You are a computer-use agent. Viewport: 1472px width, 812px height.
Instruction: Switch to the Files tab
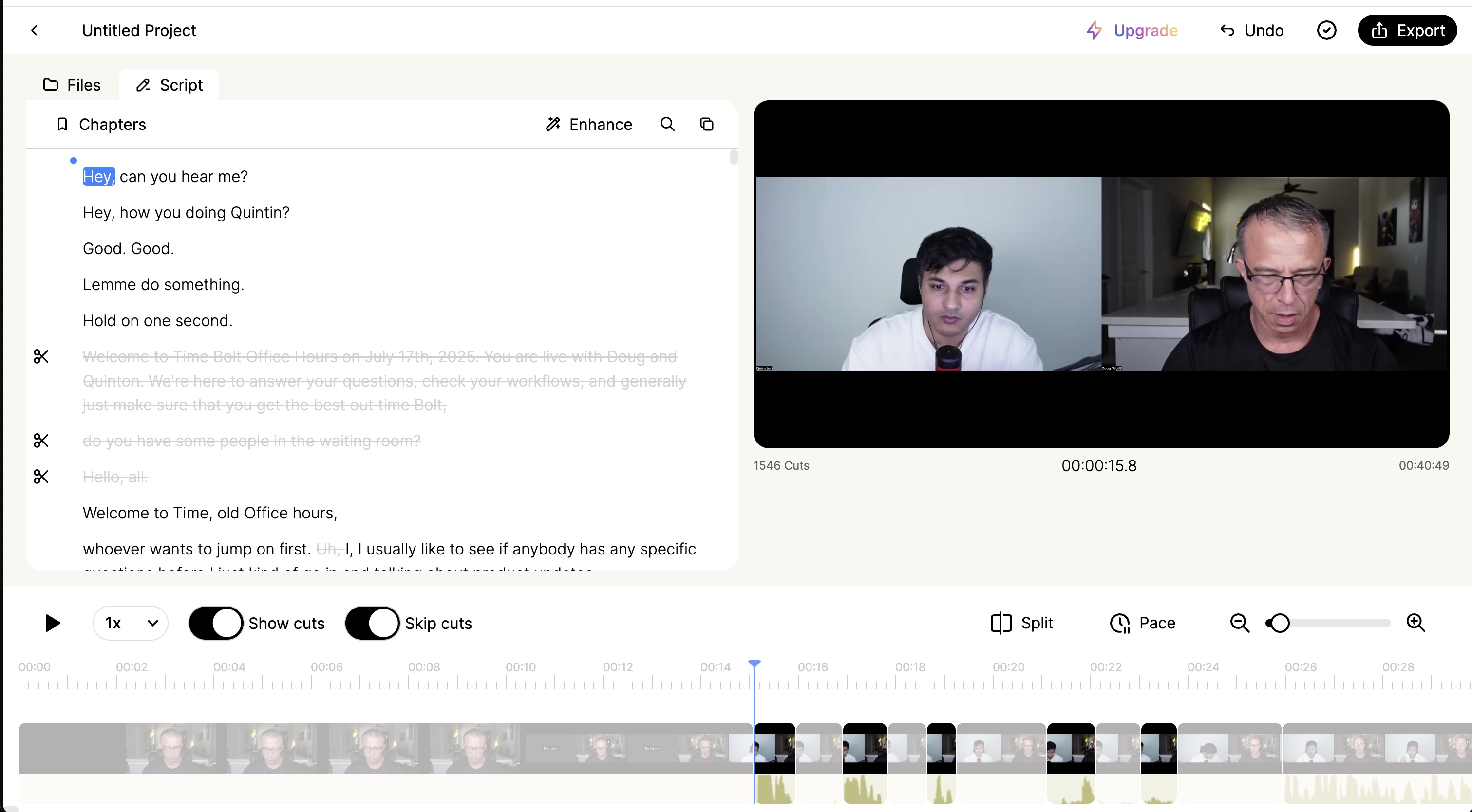click(x=72, y=85)
